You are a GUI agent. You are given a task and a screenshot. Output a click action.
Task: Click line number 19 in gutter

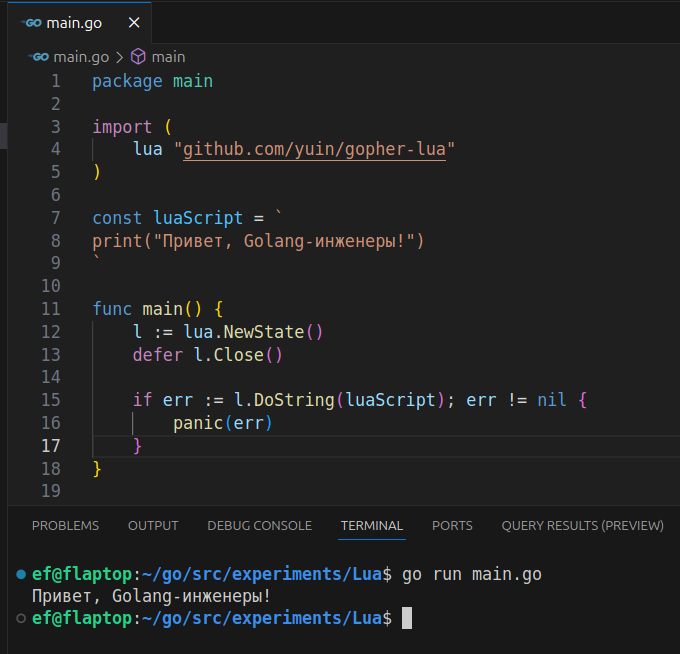tap(51, 491)
